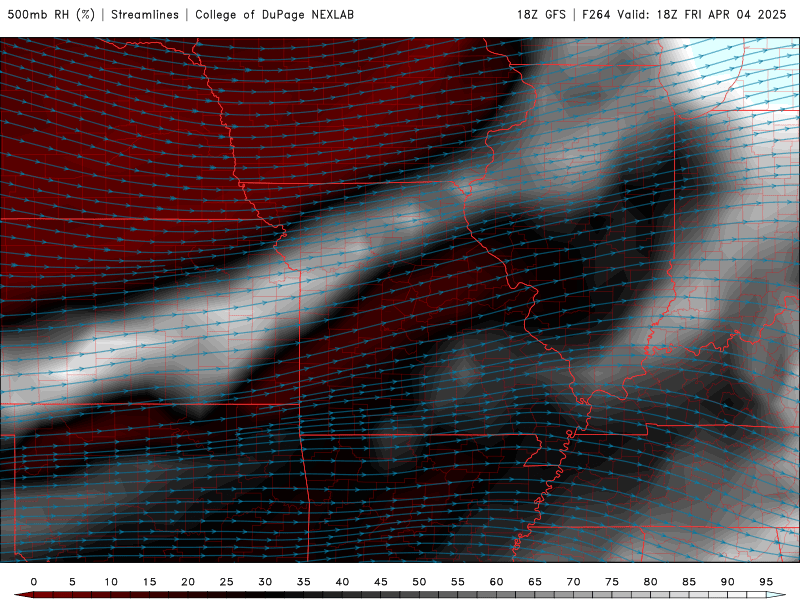Click the left arrow end of the colorbar
This screenshot has height=600, width=800.
(23, 595)
